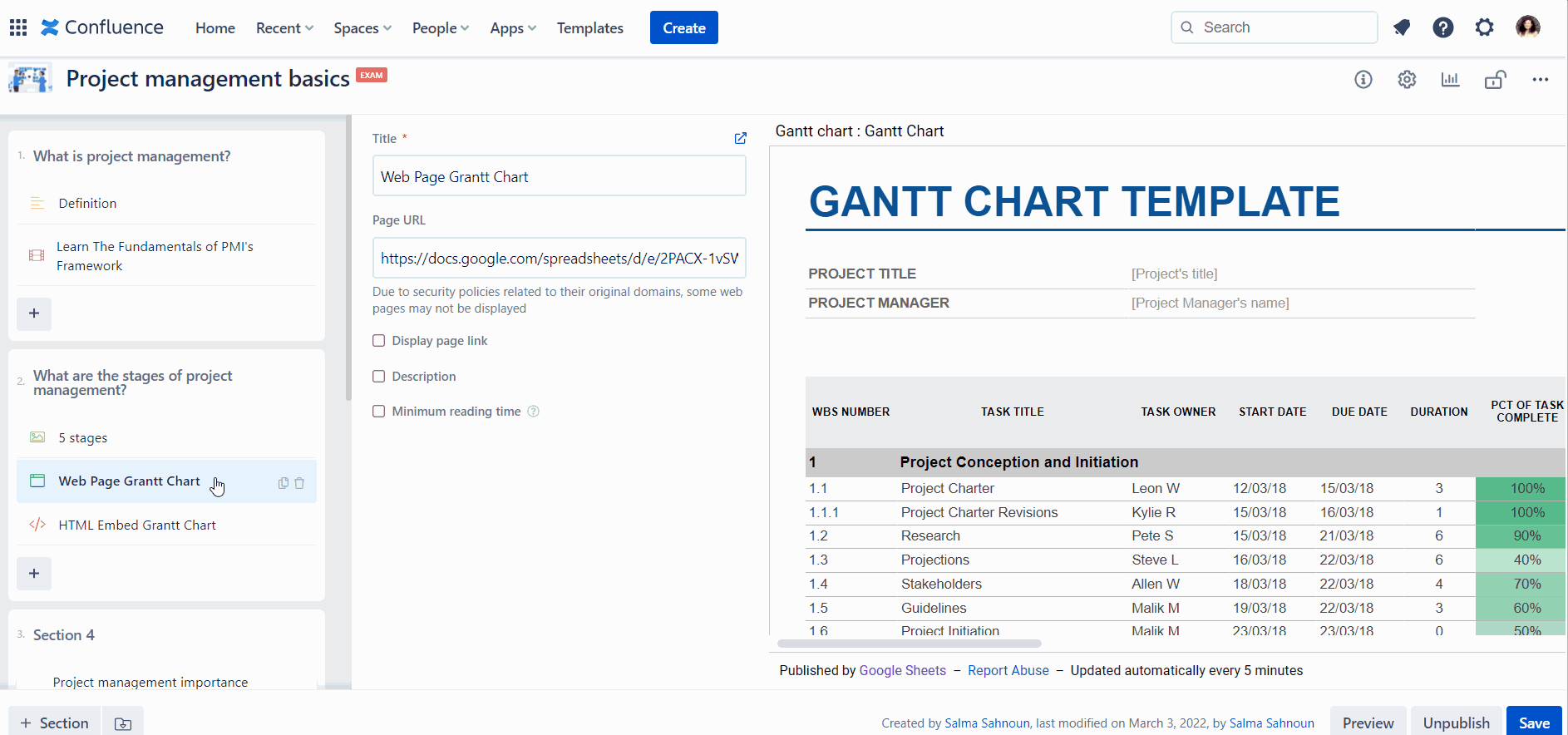The image size is (1568, 735).
Task: Check the Description checkbox
Action: point(379,377)
